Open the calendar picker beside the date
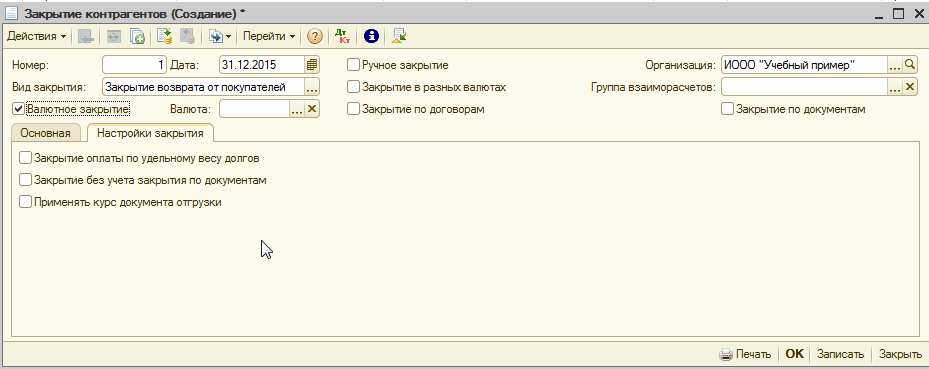The width and height of the screenshot is (929, 369). (312, 65)
